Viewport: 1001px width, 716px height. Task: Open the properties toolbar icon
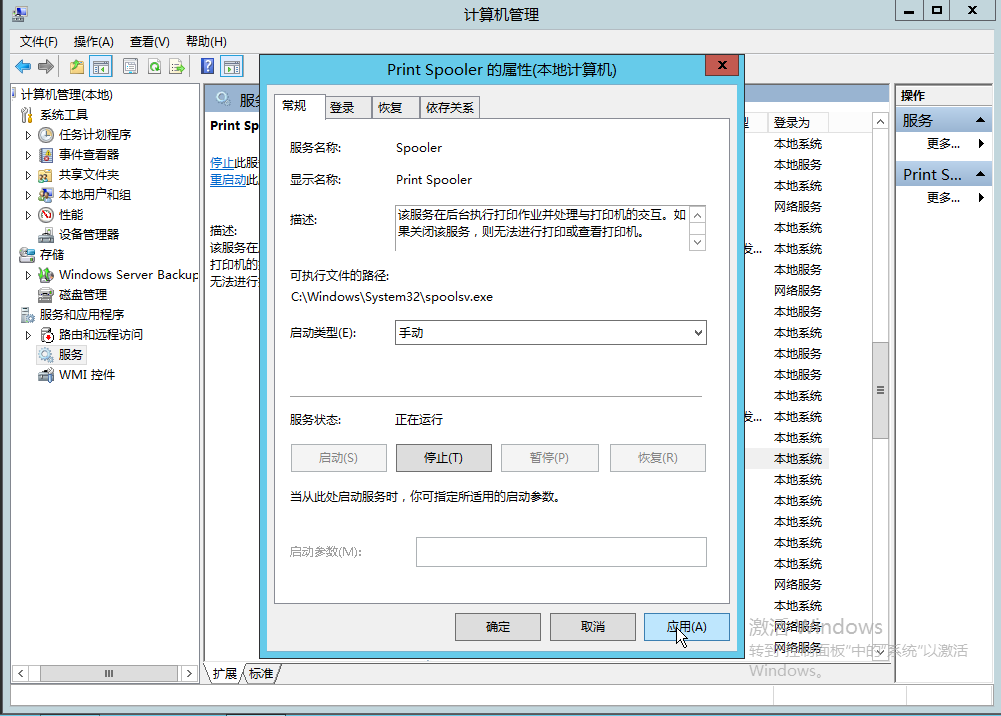[130, 66]
